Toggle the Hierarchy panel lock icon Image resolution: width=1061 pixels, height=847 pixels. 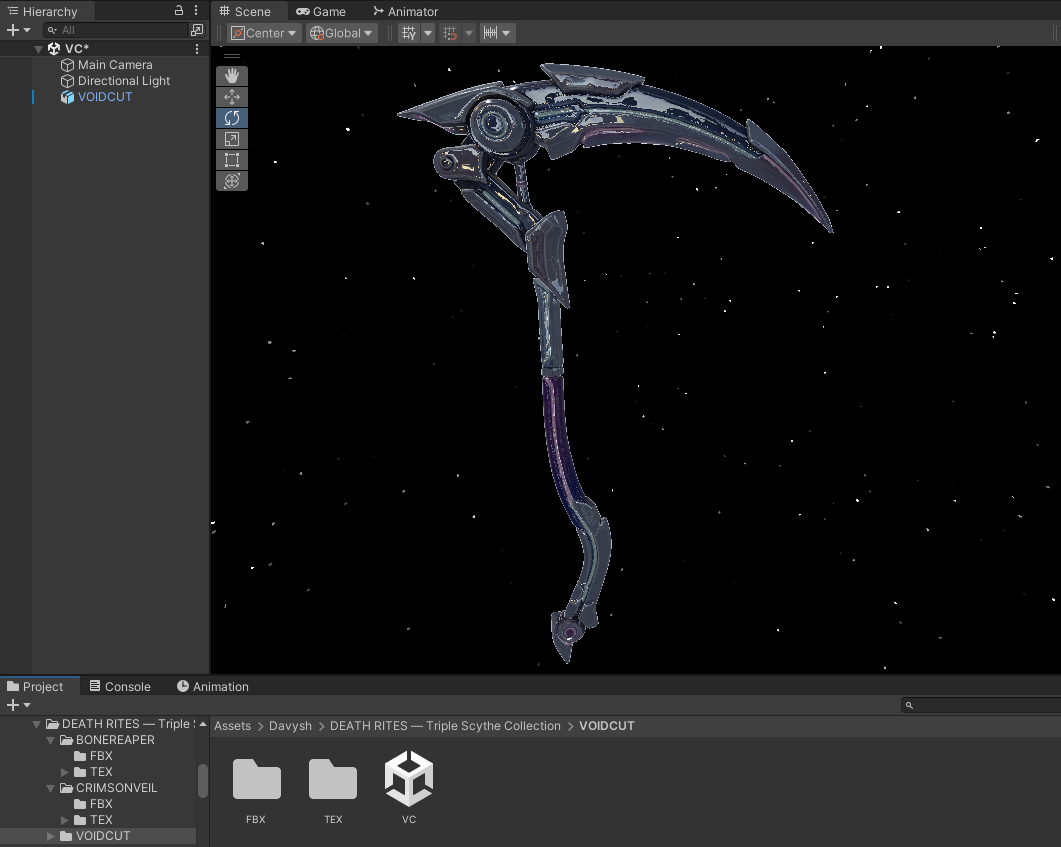tap(179, 10)
